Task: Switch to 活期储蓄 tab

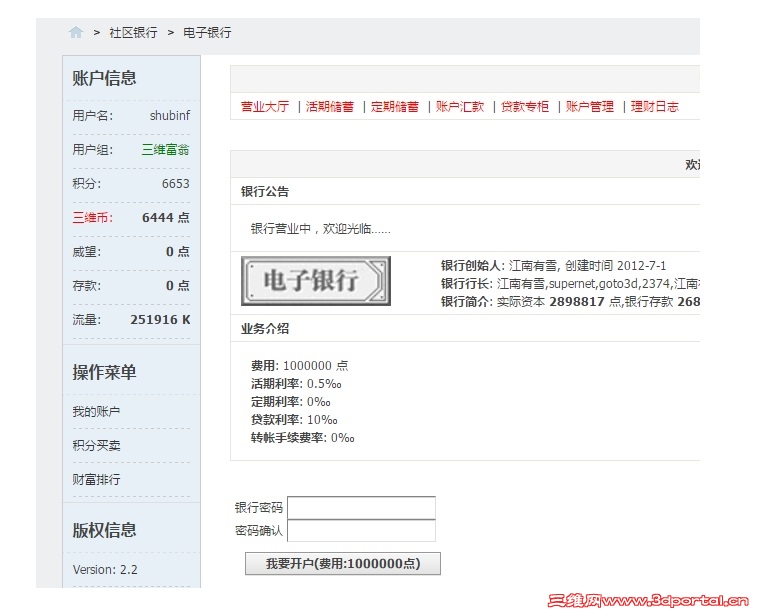Action: coord(330,107)
